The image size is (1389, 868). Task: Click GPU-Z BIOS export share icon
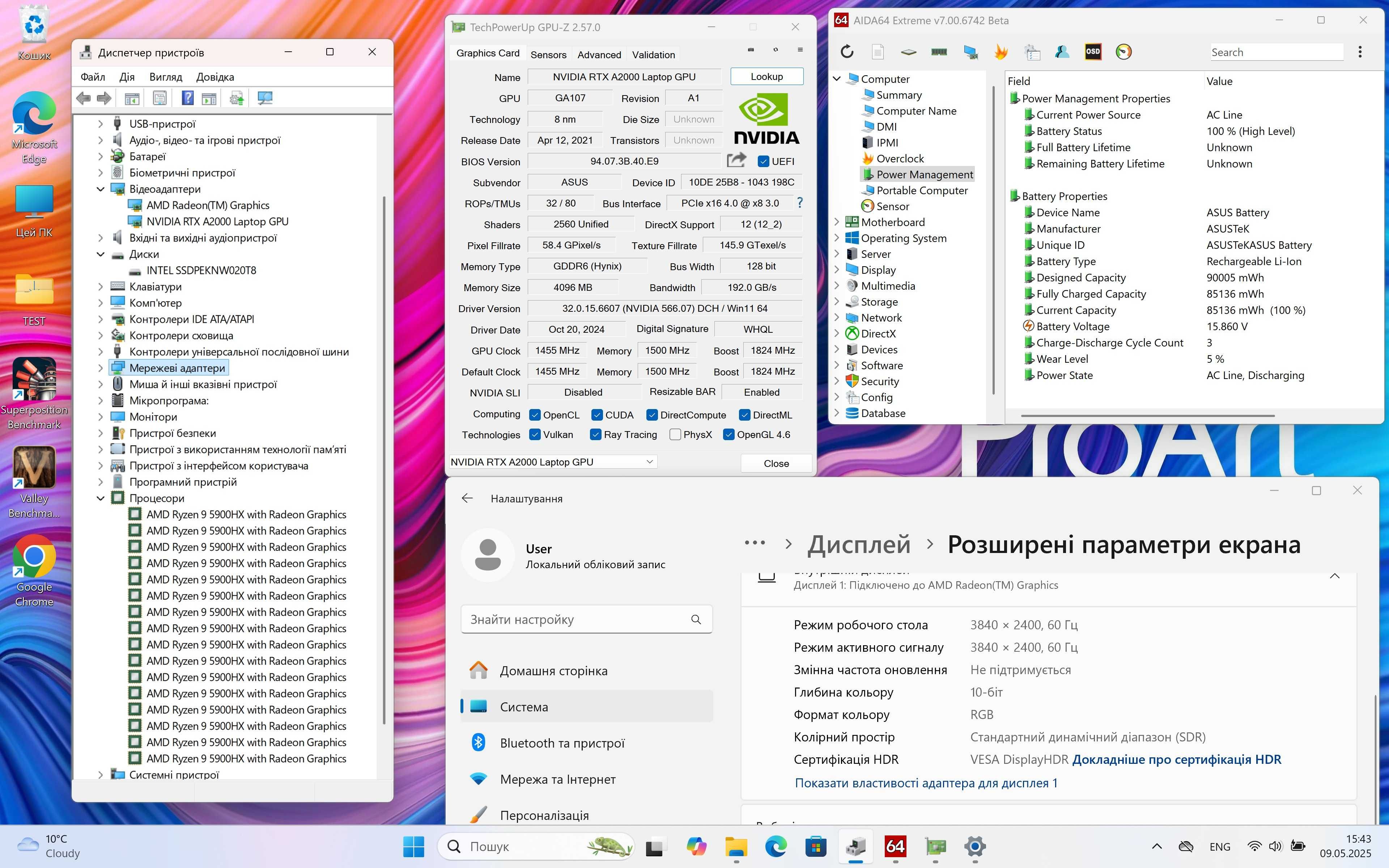[x=736, y=160]
